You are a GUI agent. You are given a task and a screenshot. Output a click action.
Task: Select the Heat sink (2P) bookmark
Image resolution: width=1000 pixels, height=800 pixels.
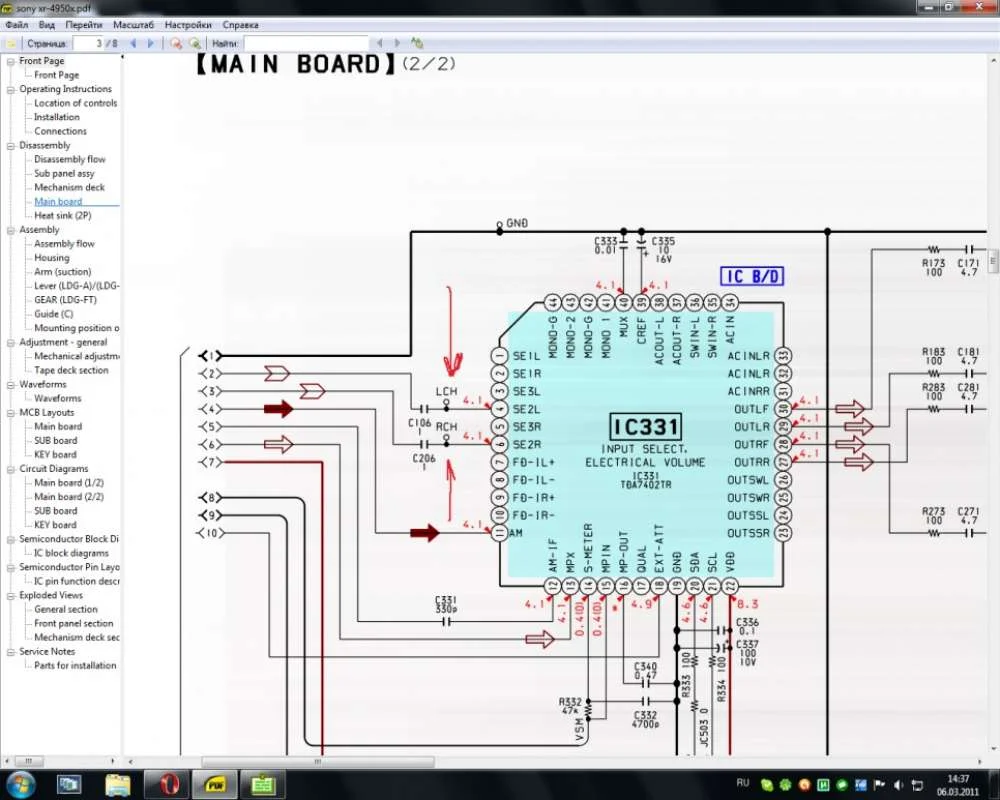click(x=62, y=215)
